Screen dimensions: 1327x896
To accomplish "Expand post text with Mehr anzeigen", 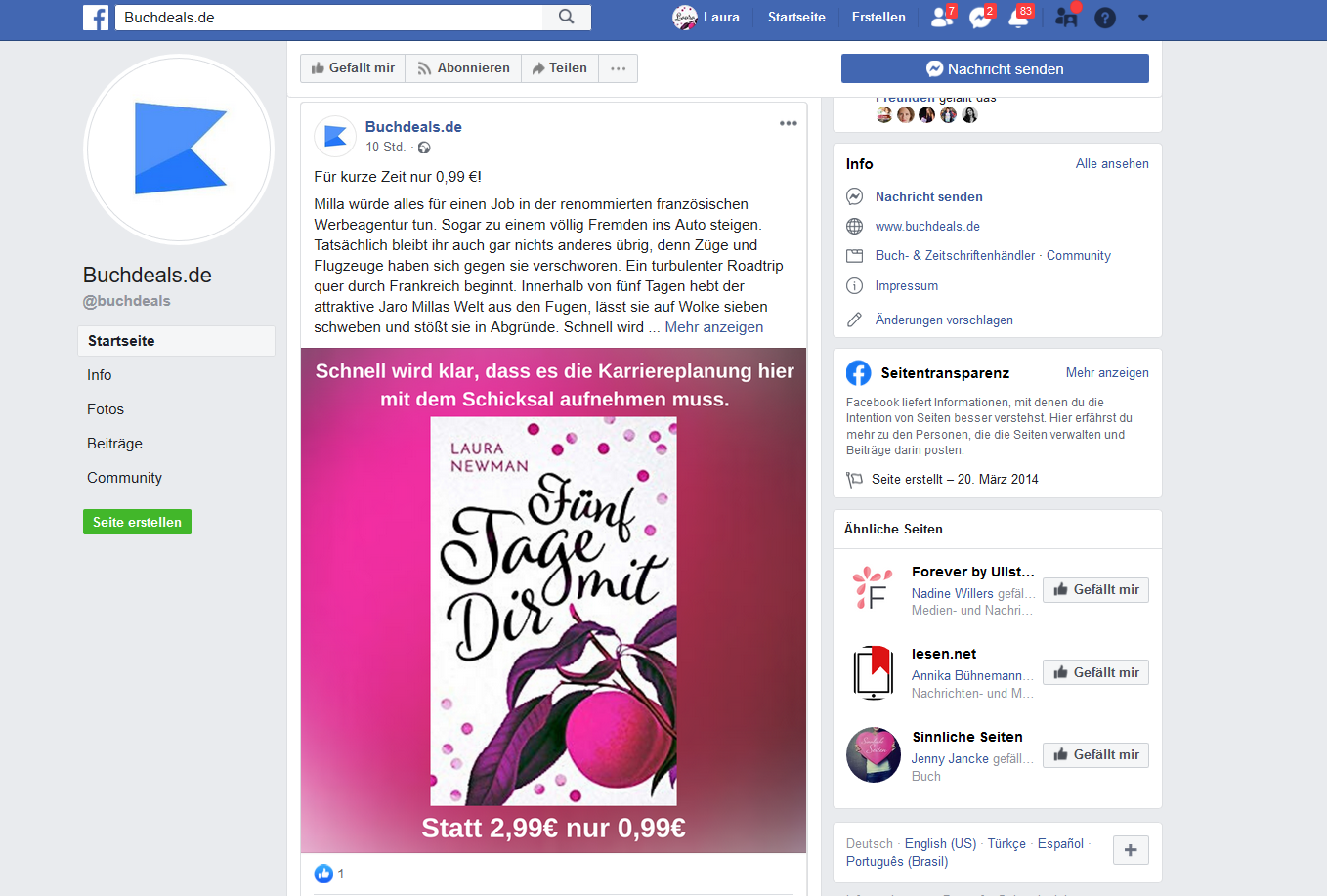I will (713, 327).
